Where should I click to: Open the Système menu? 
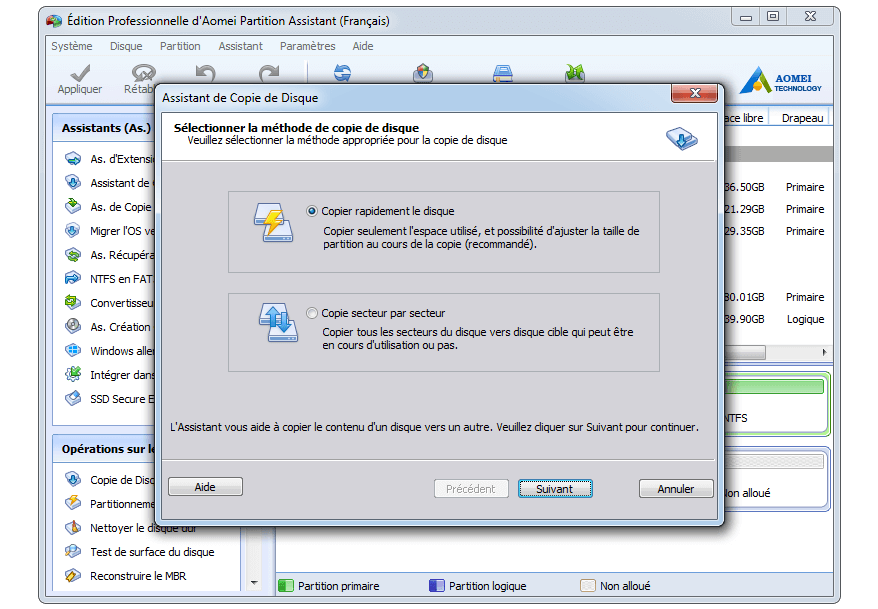72,46
